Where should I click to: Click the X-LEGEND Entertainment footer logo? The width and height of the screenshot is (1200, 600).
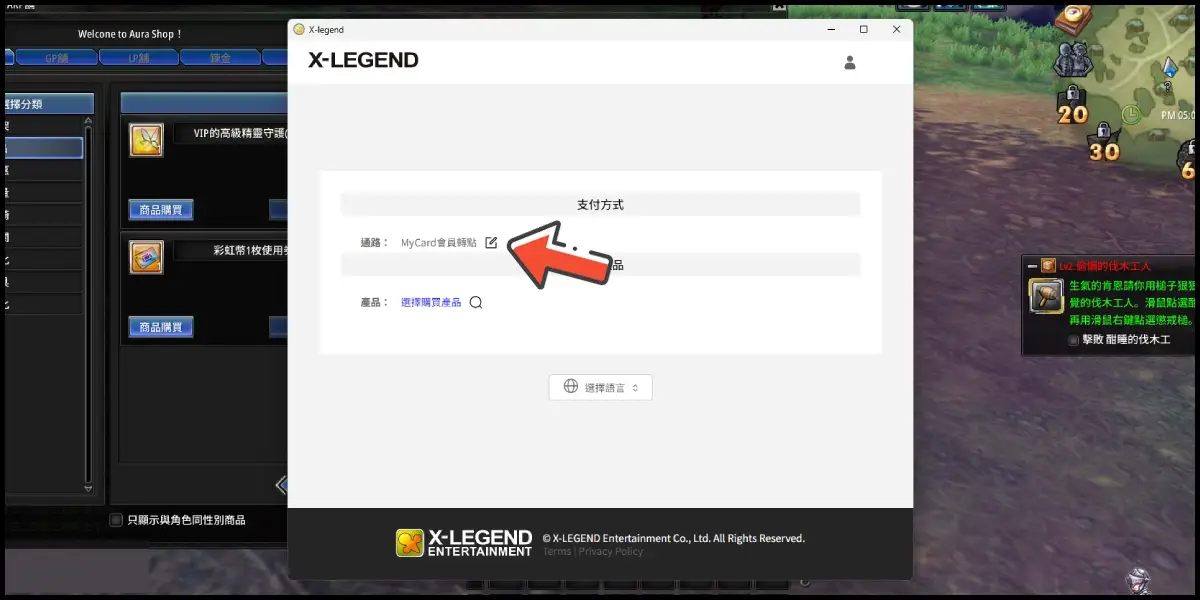click(x=464, y=543)
